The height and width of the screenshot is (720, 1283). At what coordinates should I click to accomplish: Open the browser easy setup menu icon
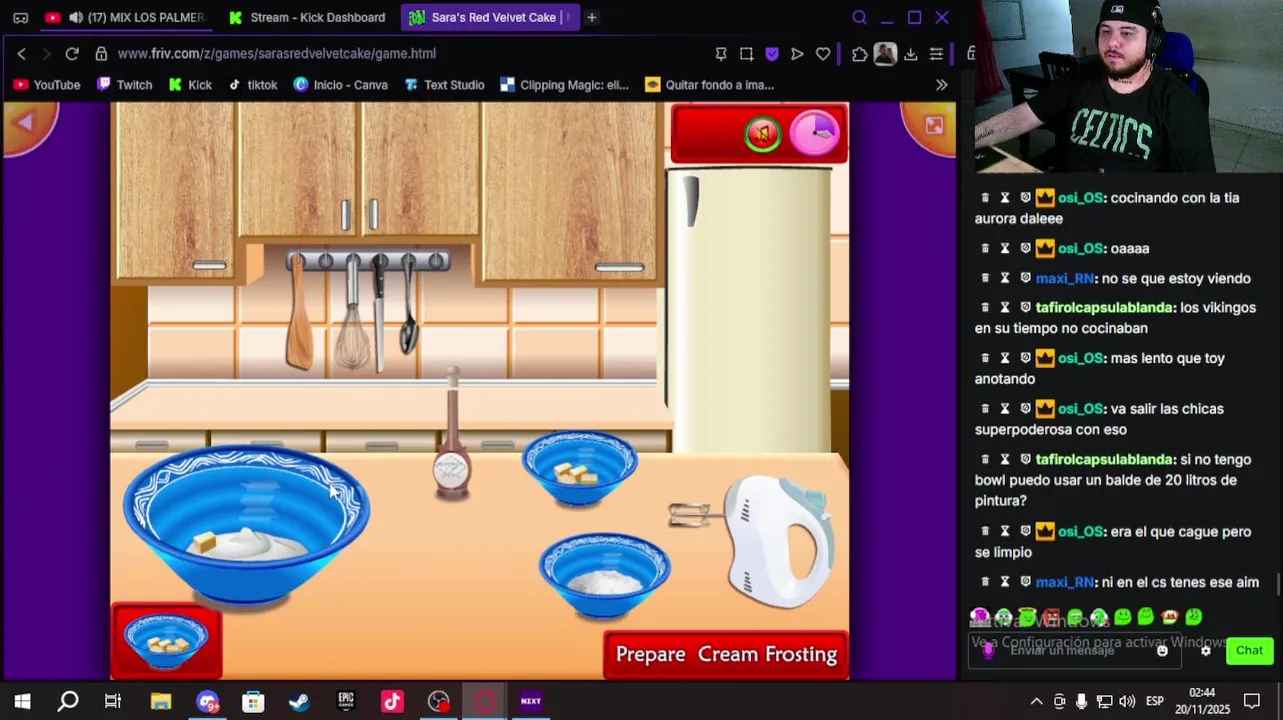[936, 54]
